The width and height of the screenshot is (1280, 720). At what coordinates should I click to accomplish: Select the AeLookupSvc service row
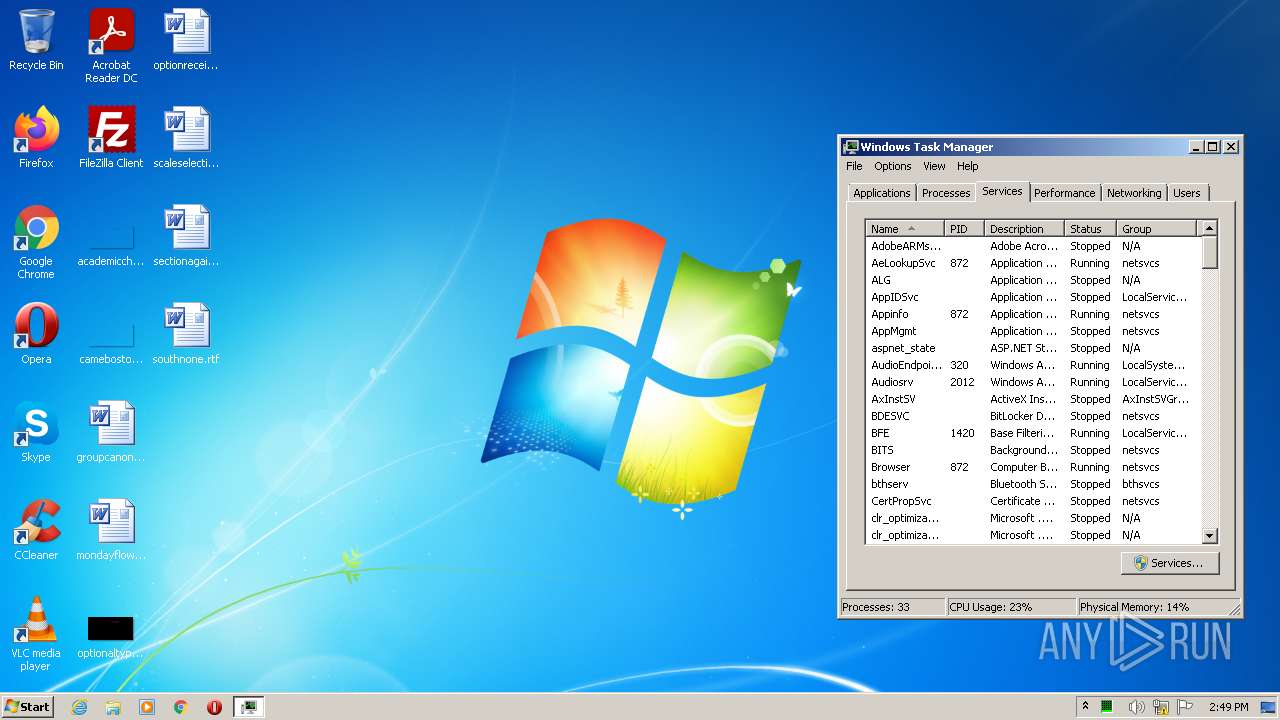click(1032, 263)
